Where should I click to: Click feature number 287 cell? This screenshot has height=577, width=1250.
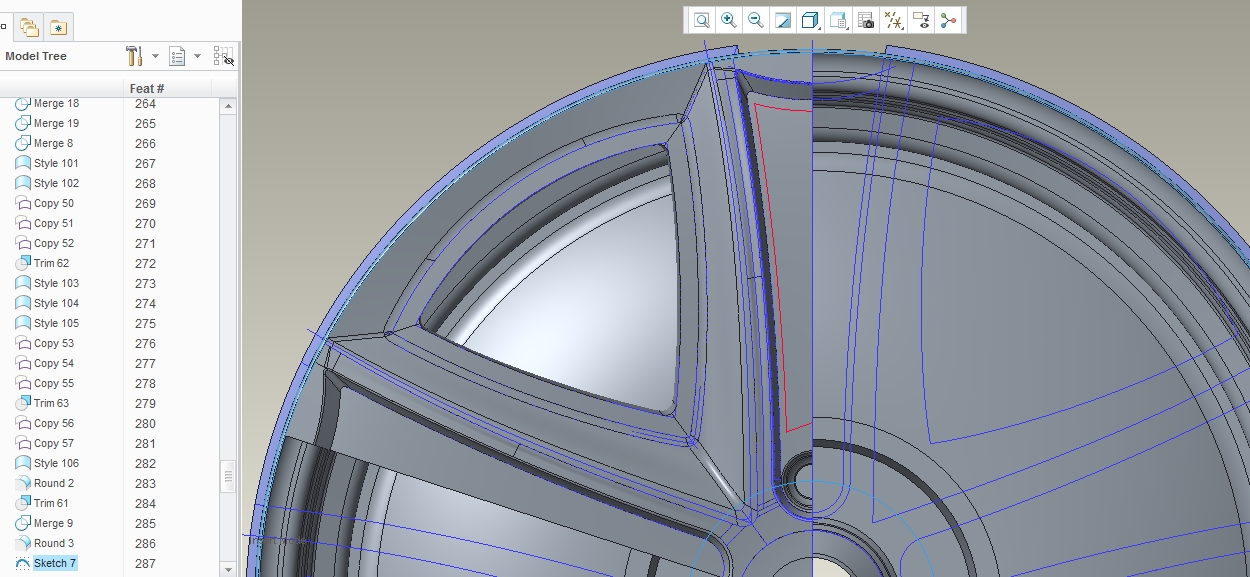tap(145, 563)
